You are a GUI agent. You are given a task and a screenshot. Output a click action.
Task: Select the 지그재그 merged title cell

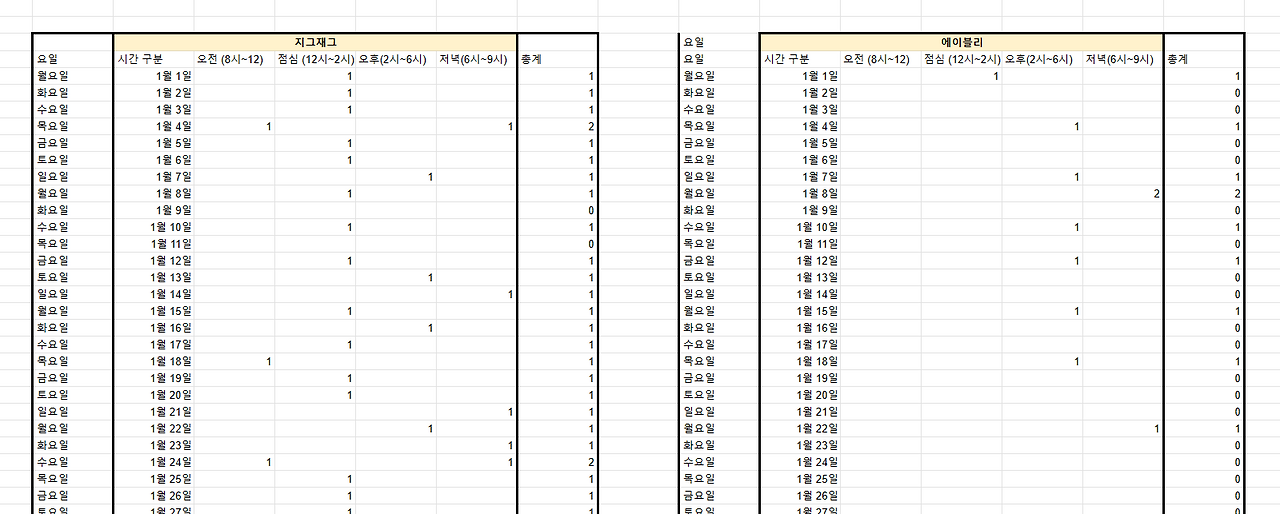(x=315, y=42)
